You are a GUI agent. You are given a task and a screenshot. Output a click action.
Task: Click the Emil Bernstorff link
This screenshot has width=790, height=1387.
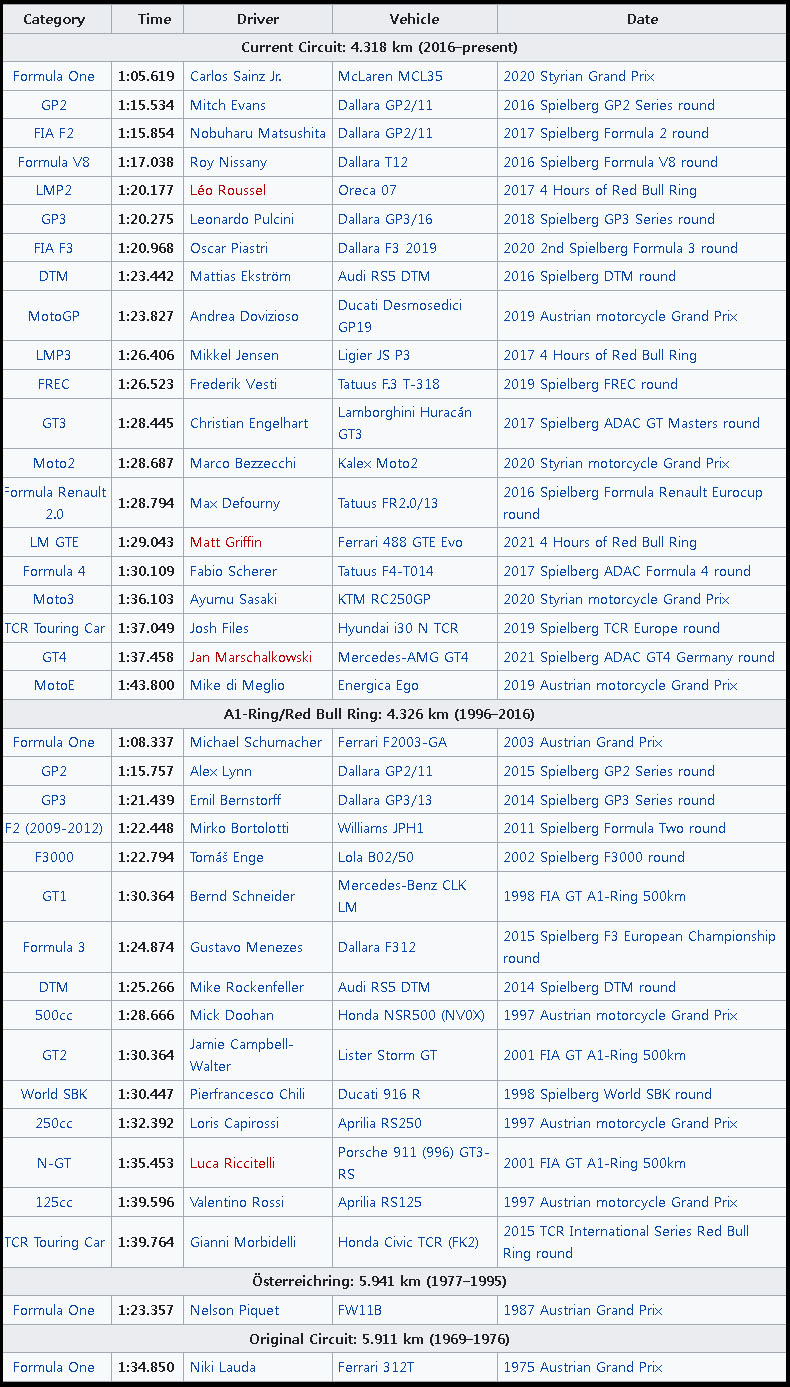pos(235,800)
